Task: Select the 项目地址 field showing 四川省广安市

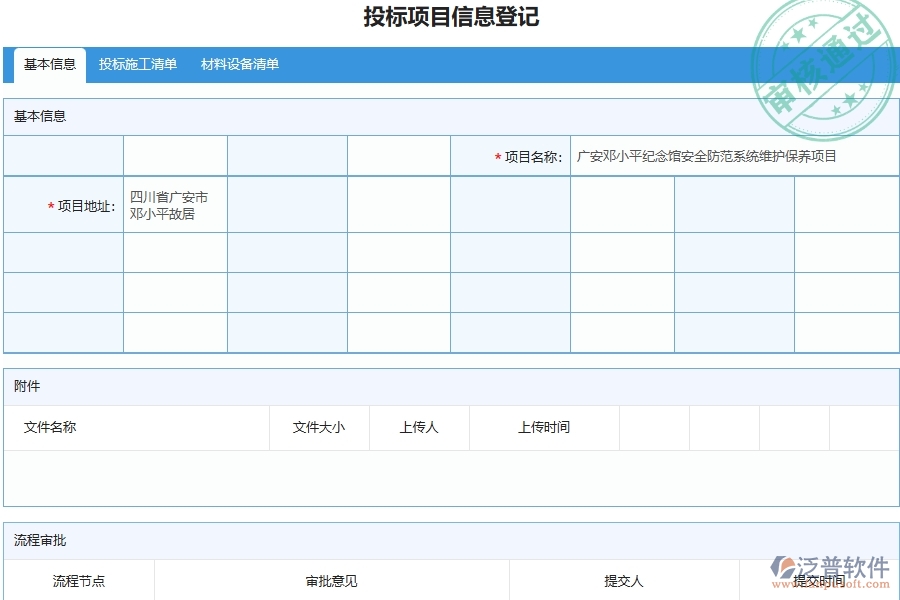Action: 174,204
